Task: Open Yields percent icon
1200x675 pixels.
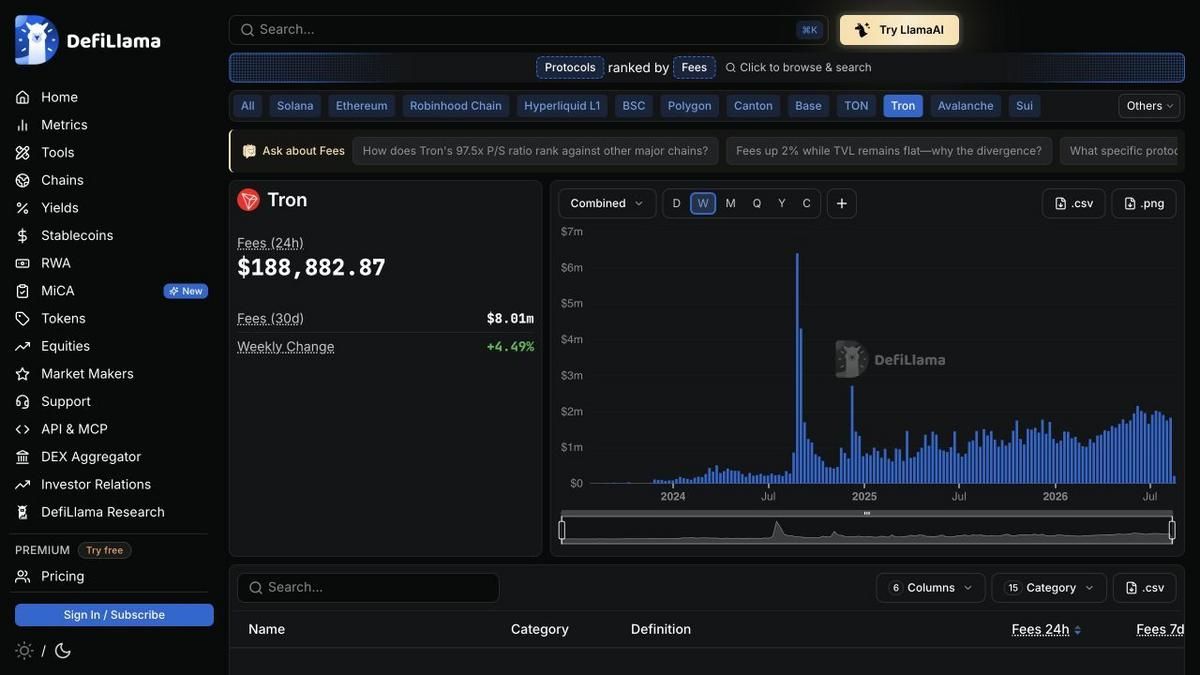Action: pos(23,208)
